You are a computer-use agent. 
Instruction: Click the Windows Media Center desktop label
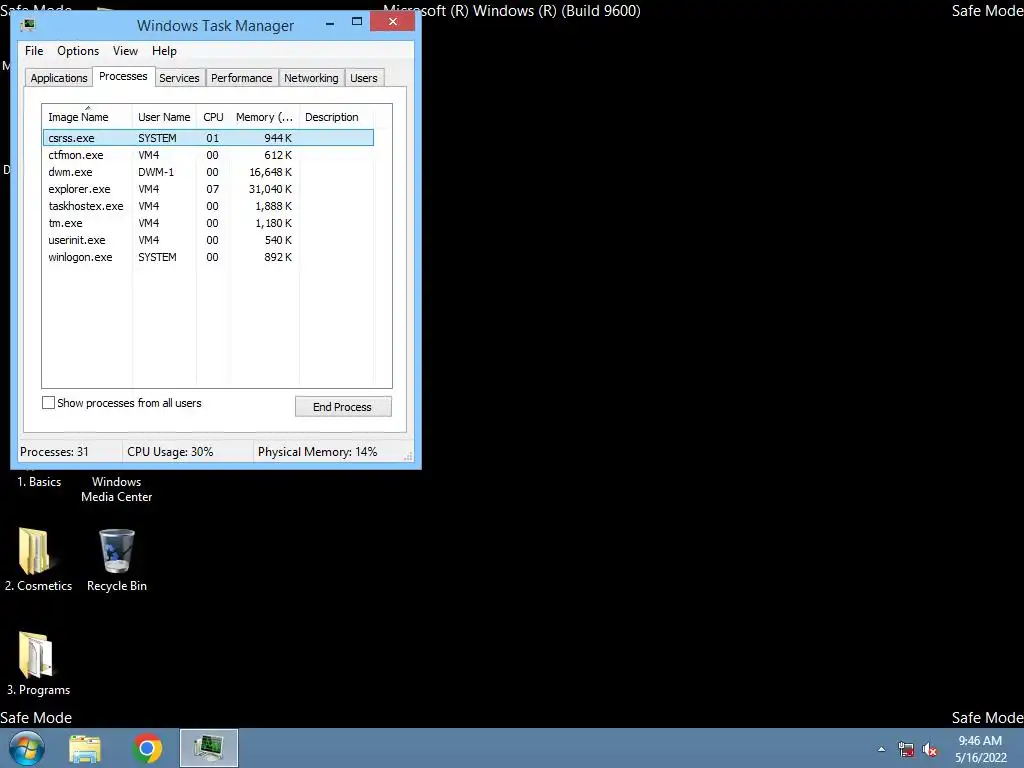pyautogui.click(x=116, y=489)
